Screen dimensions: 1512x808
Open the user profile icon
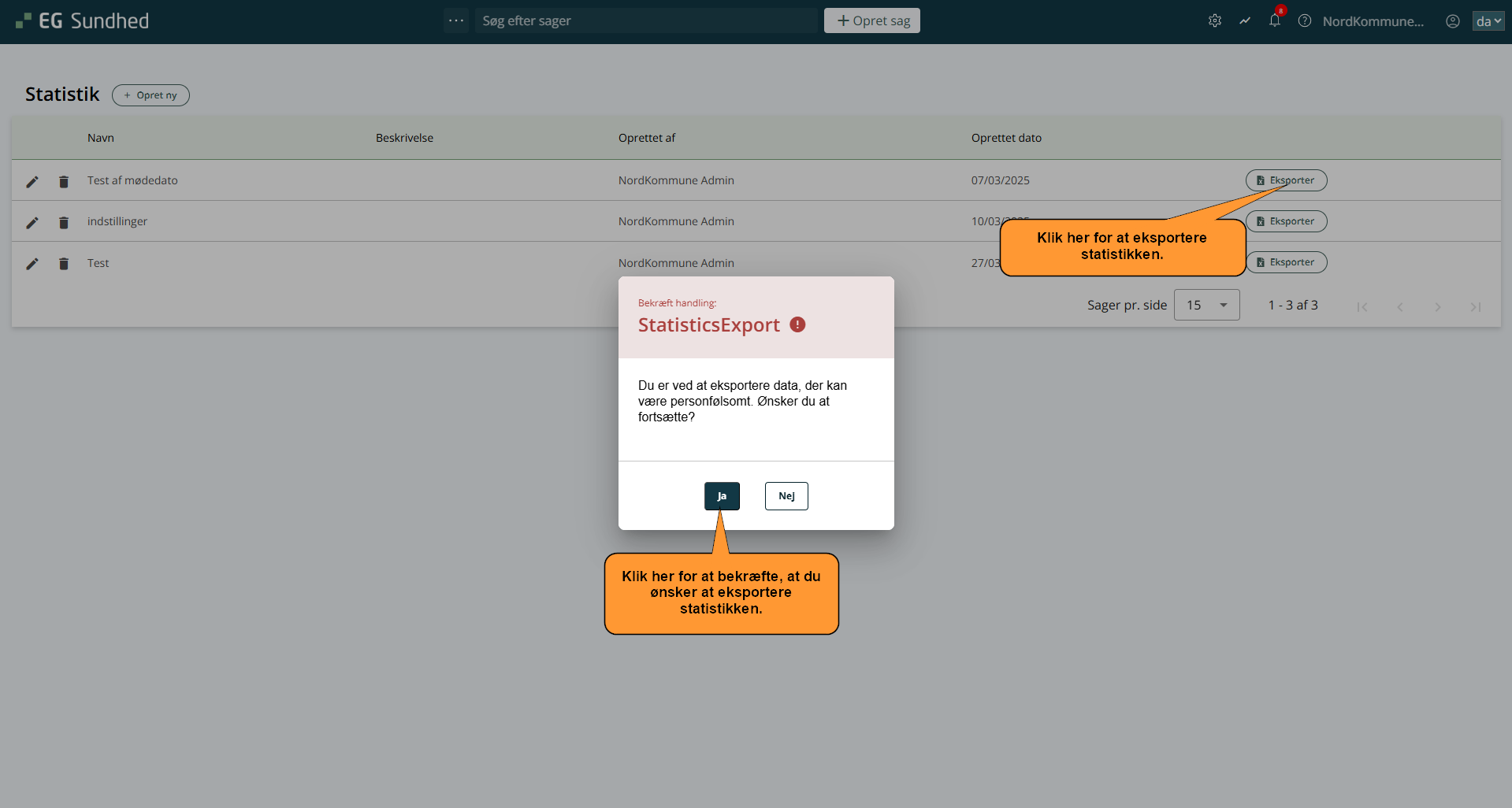pyautogui.click(x=1452, y=21)
